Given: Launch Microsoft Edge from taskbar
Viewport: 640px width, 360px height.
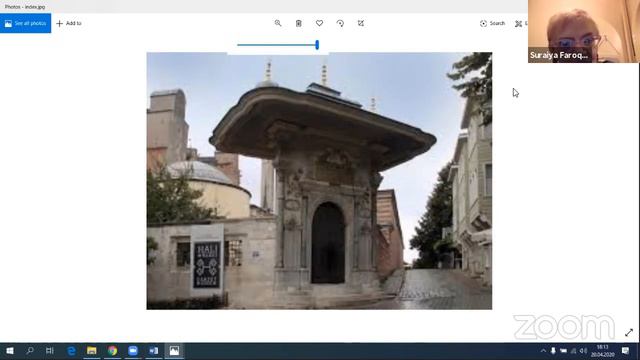Looking at the screenshot, I should [x=71, y=351].
